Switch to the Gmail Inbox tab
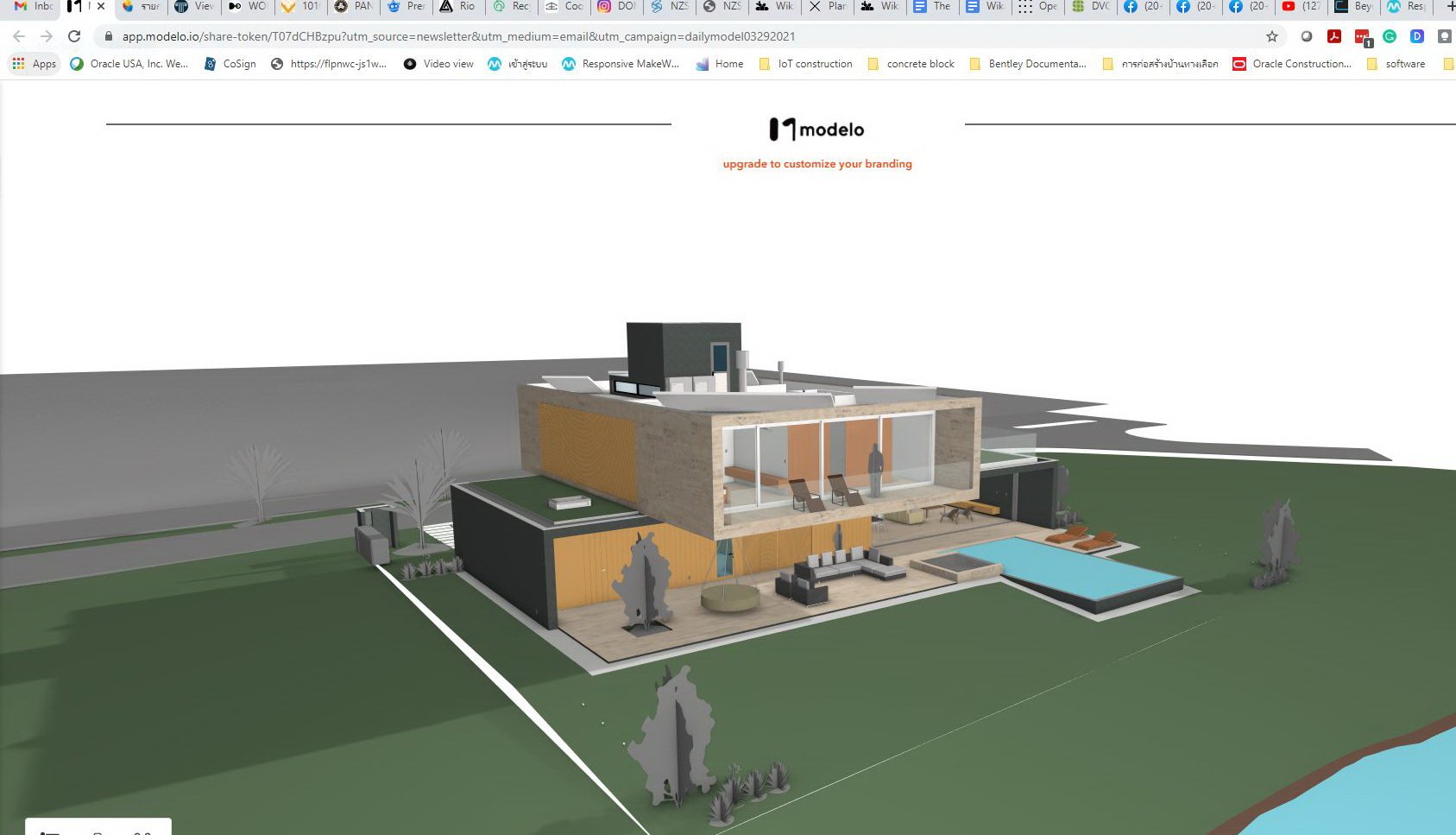Viewport: 1456px width, 835px height. pos(35,6)
